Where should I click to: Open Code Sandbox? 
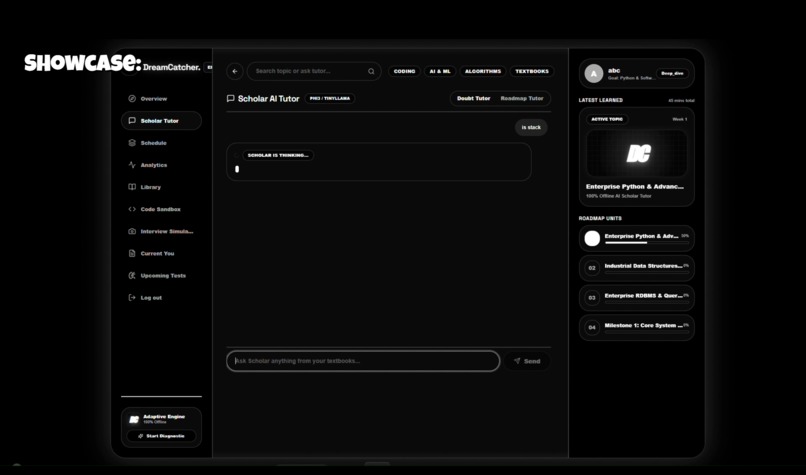161,209
